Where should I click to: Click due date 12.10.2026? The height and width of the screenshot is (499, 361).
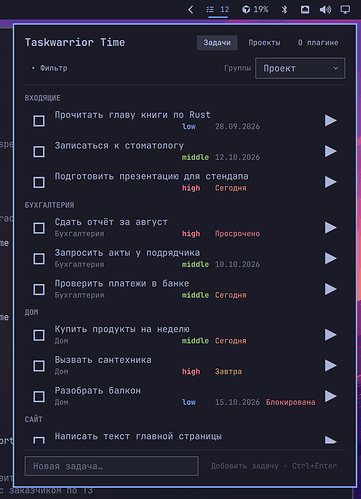pos(237,157)
